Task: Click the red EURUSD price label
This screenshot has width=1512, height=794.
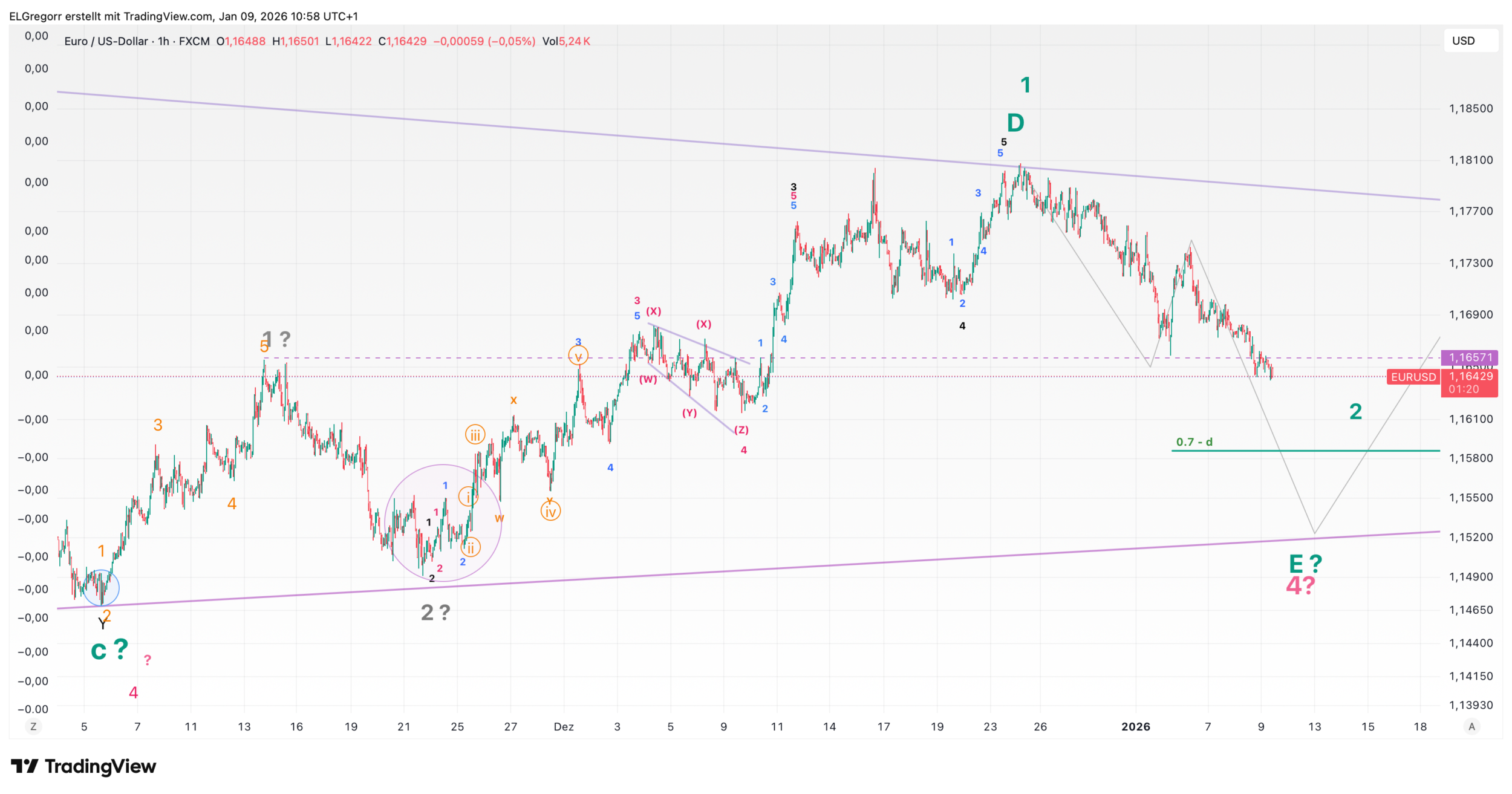Action: (1413, 377)
